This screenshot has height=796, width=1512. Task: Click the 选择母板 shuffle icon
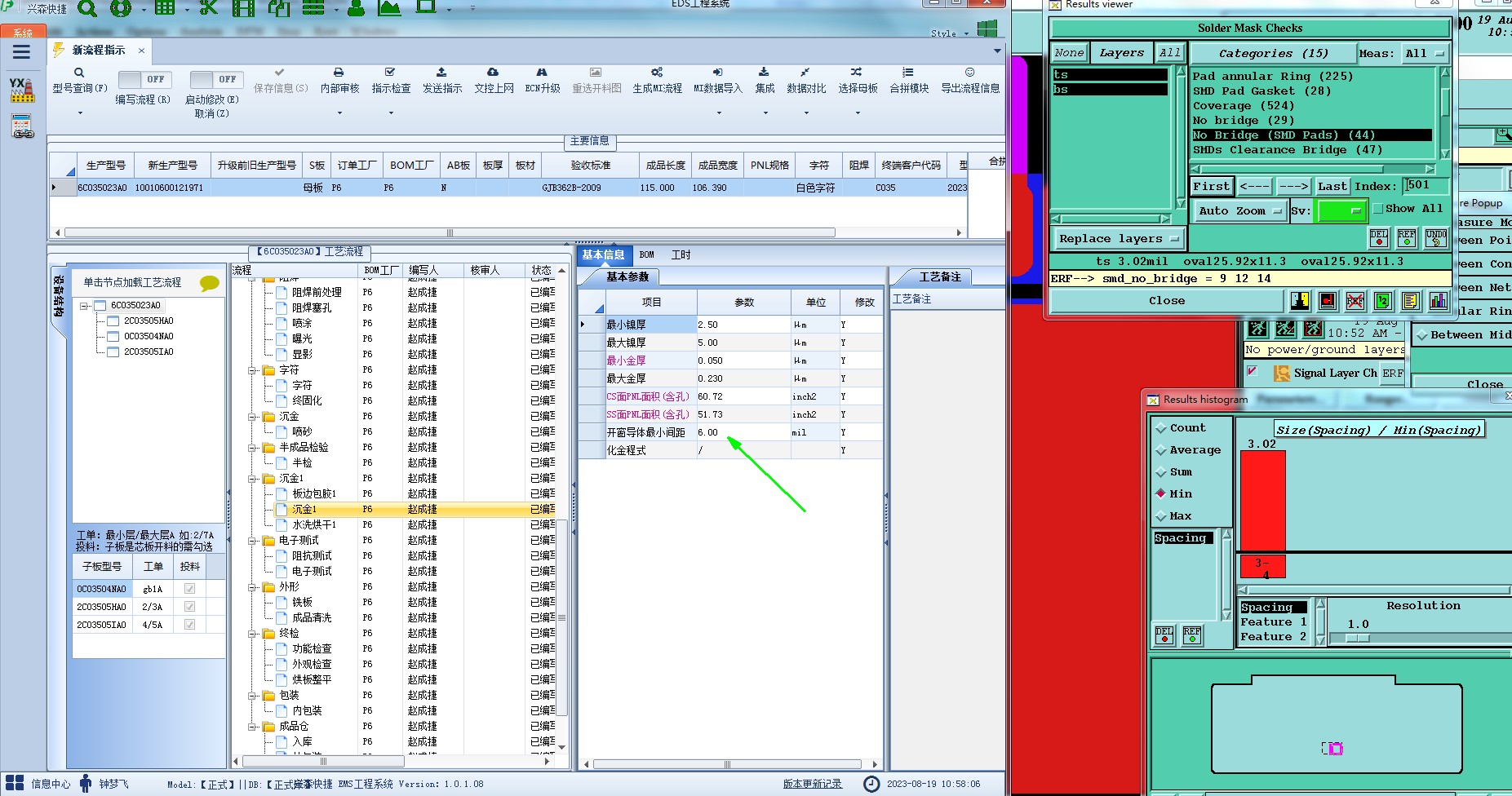(856, 73)
